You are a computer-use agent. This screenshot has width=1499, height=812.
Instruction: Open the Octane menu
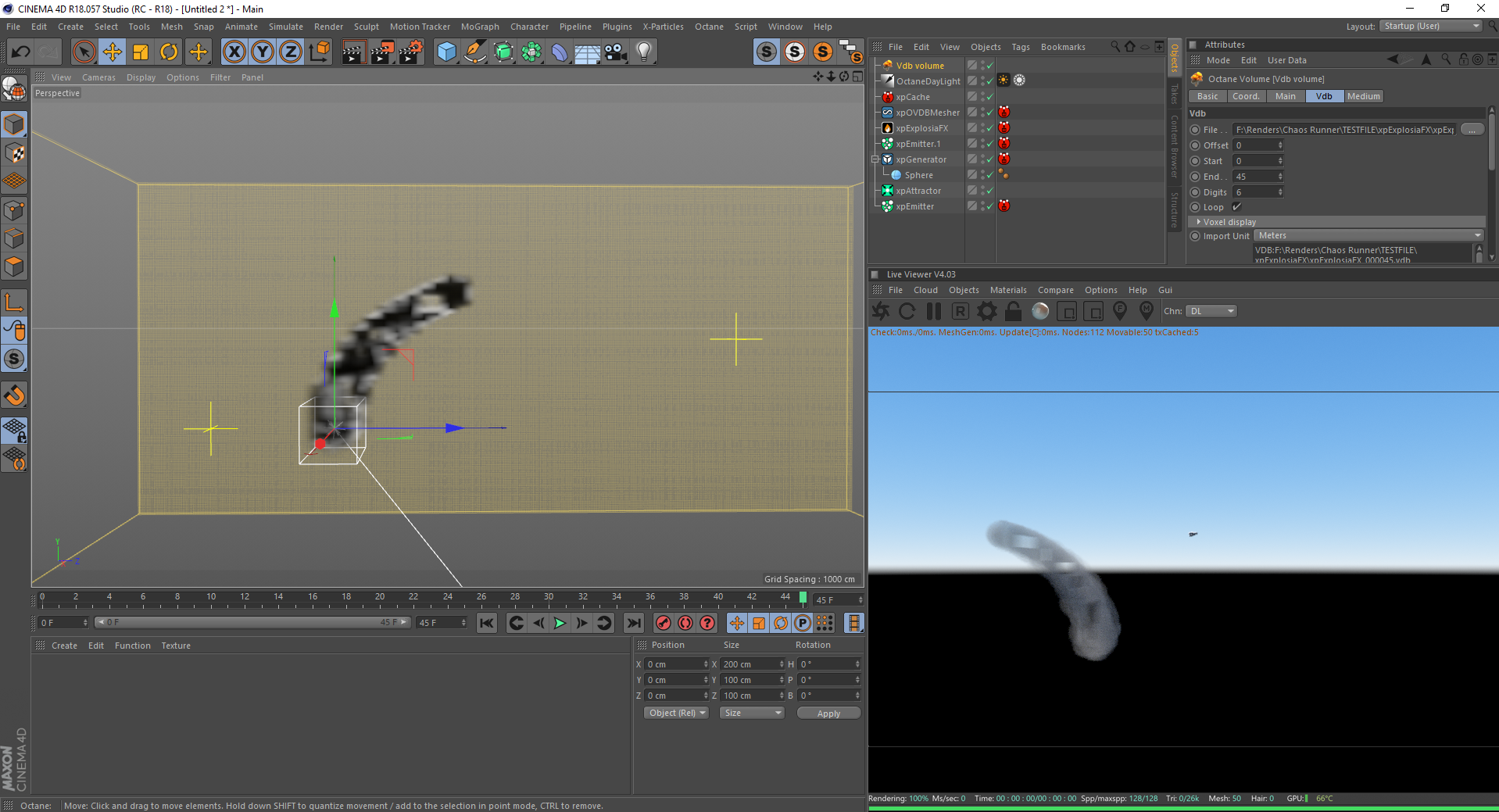pyautogui.click(x=709, y=27)
